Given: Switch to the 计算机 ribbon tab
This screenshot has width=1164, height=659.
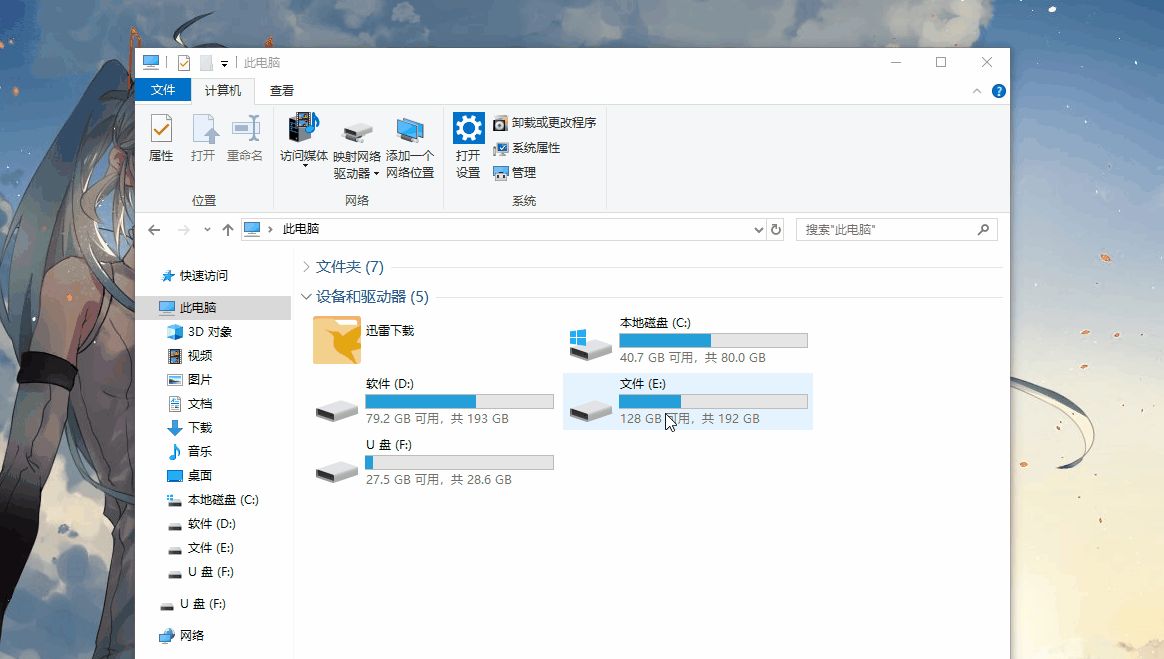Looking at the screenshot, I should [223, 91].
